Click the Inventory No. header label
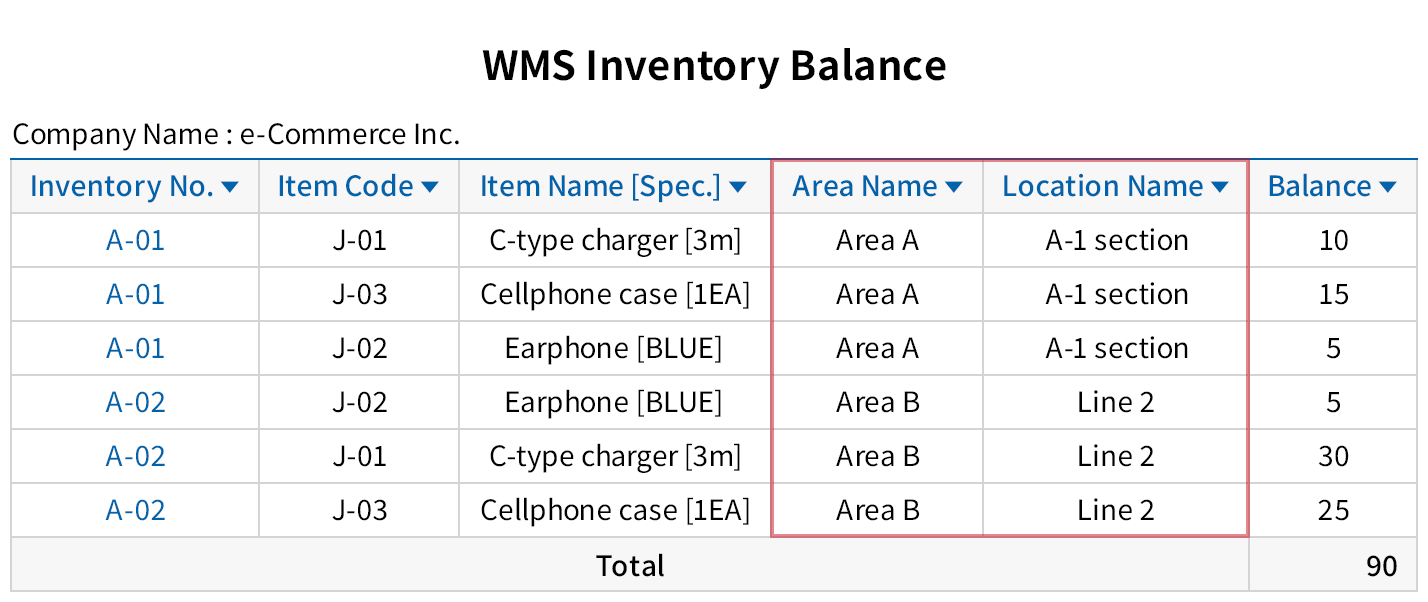The image size is (1428, 602). point(122,187)
